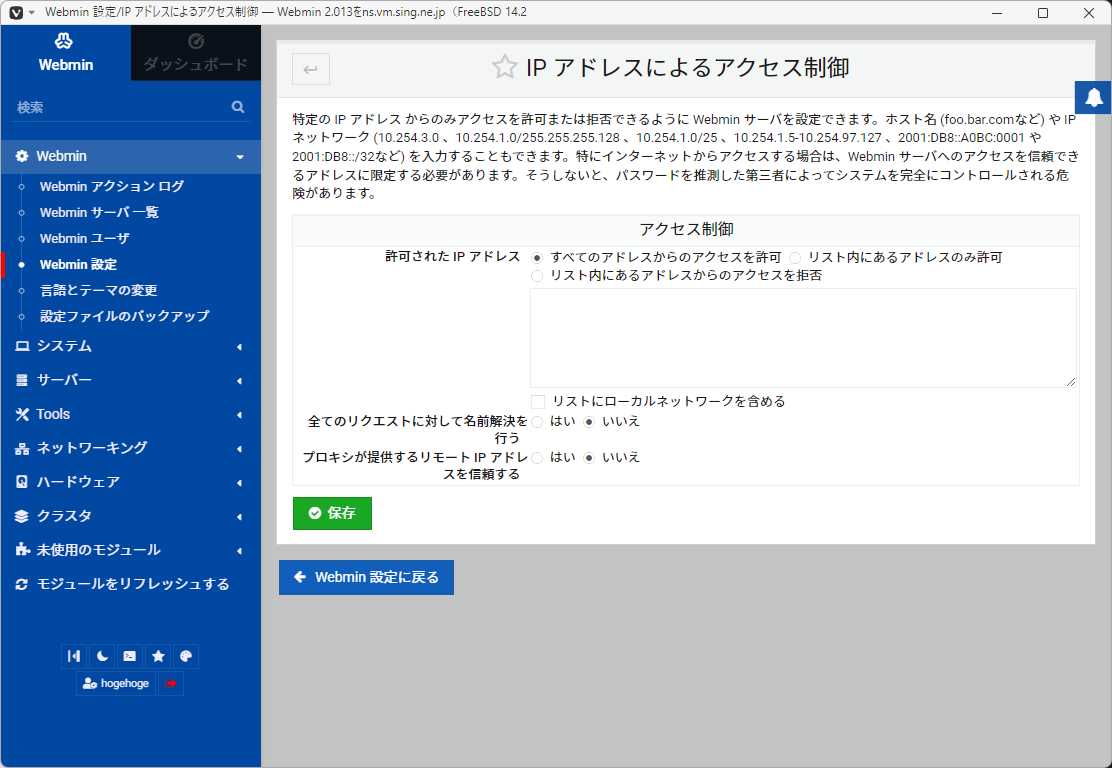Click the ダッシュボード gauge icon
The height and width of the screenshot is (768, 1112).
(196, 41)
